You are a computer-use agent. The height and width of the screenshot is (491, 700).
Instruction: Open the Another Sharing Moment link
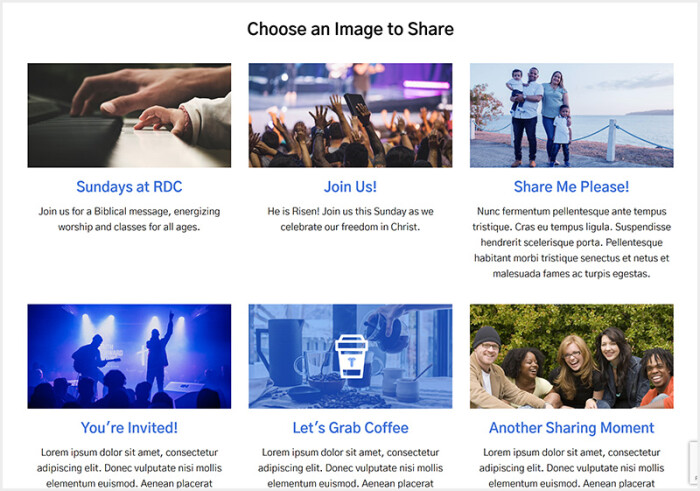tap(571, 428)
